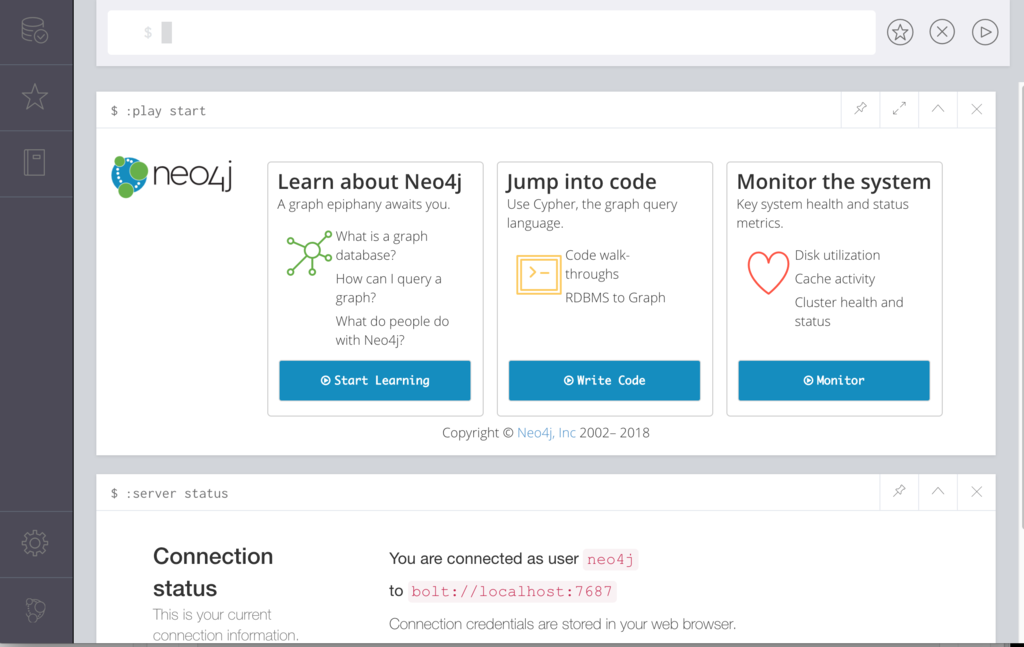This screenshot has width=1024, height=647.
Task: Click the 'Jump into code' heading
Action: click(581, 181)
